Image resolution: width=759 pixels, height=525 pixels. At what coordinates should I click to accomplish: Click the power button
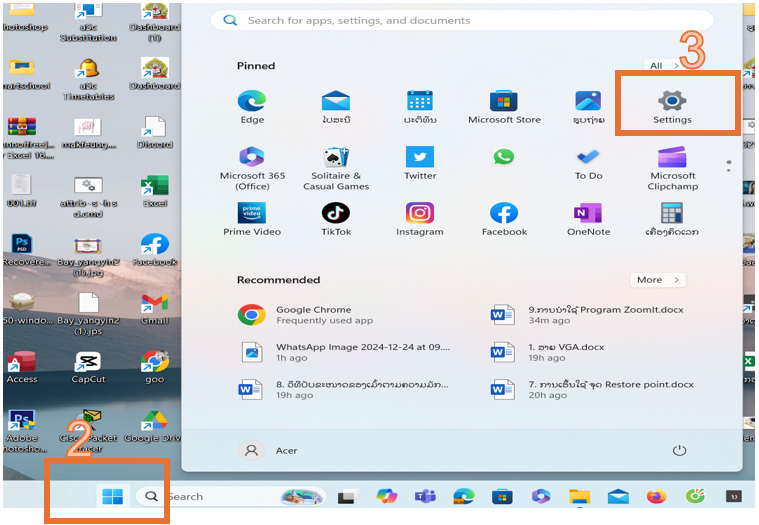680,451
